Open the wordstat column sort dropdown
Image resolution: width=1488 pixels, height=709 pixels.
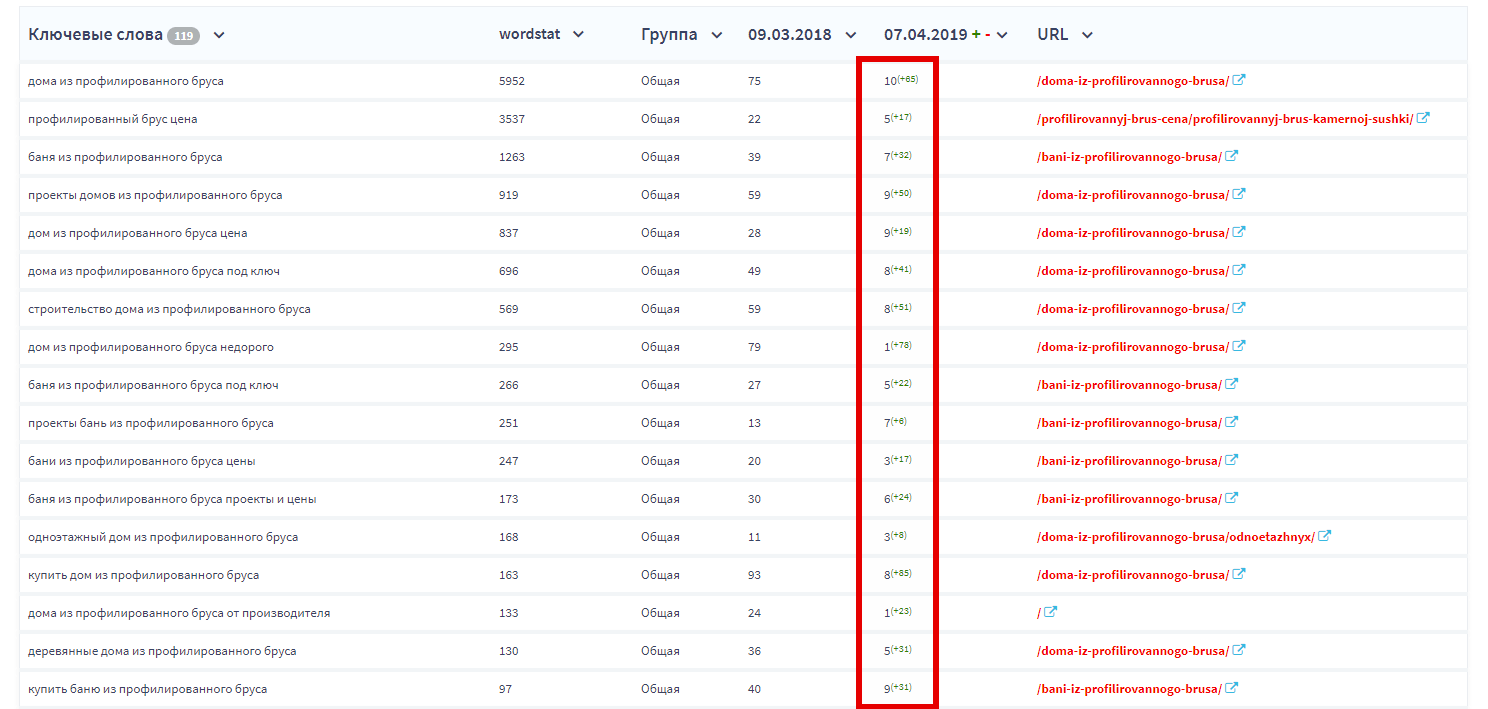click(578, 35)
